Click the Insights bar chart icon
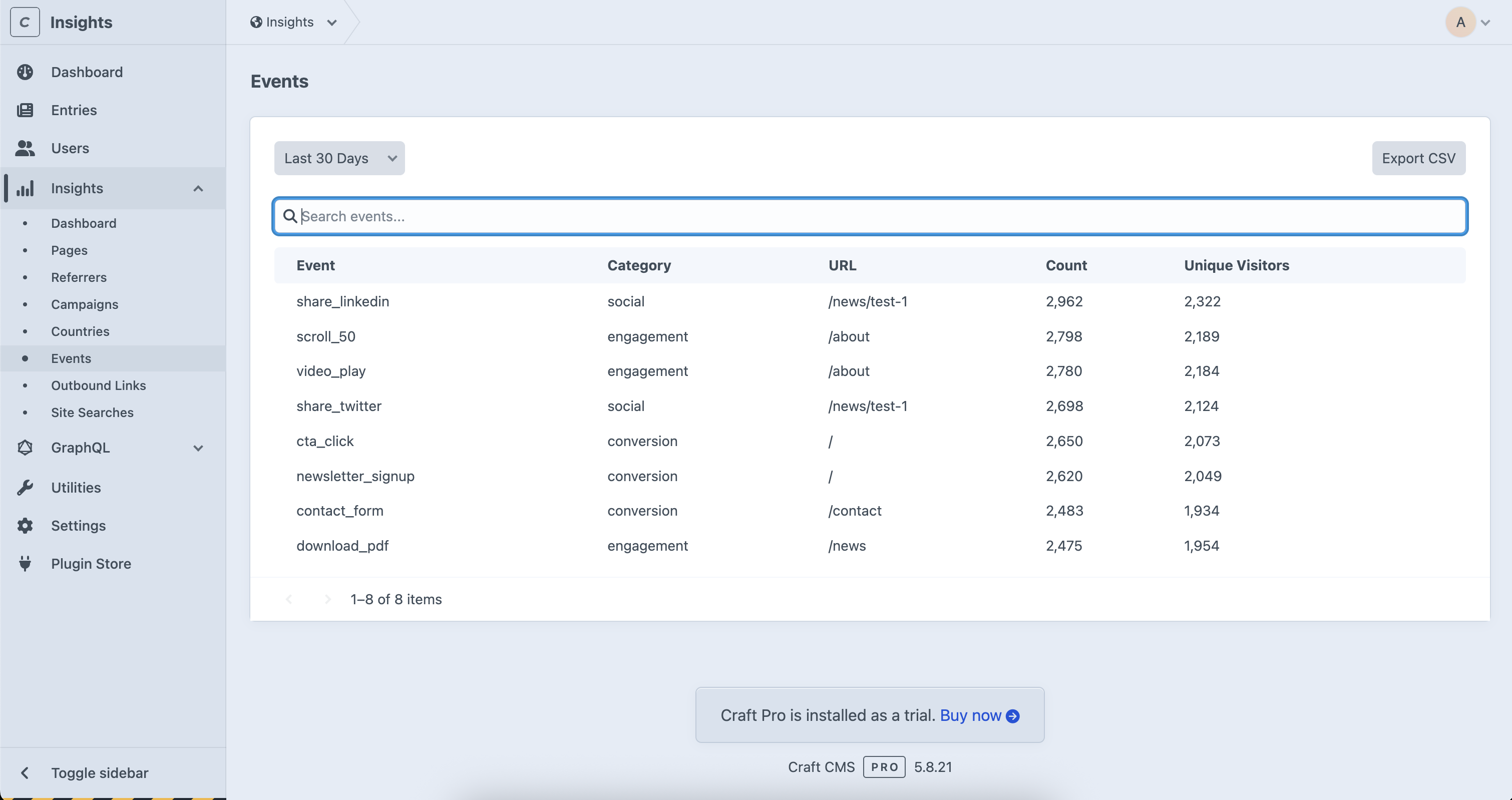1512x800 pixels. tap(25, 188)
